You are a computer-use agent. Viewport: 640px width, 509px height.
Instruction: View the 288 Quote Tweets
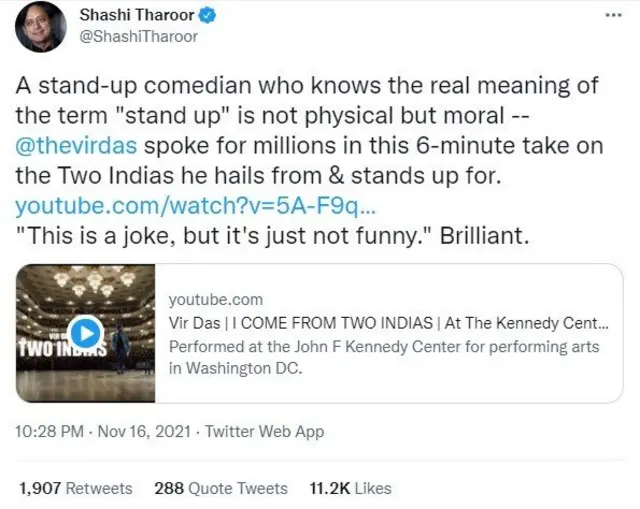pos(221,488)
